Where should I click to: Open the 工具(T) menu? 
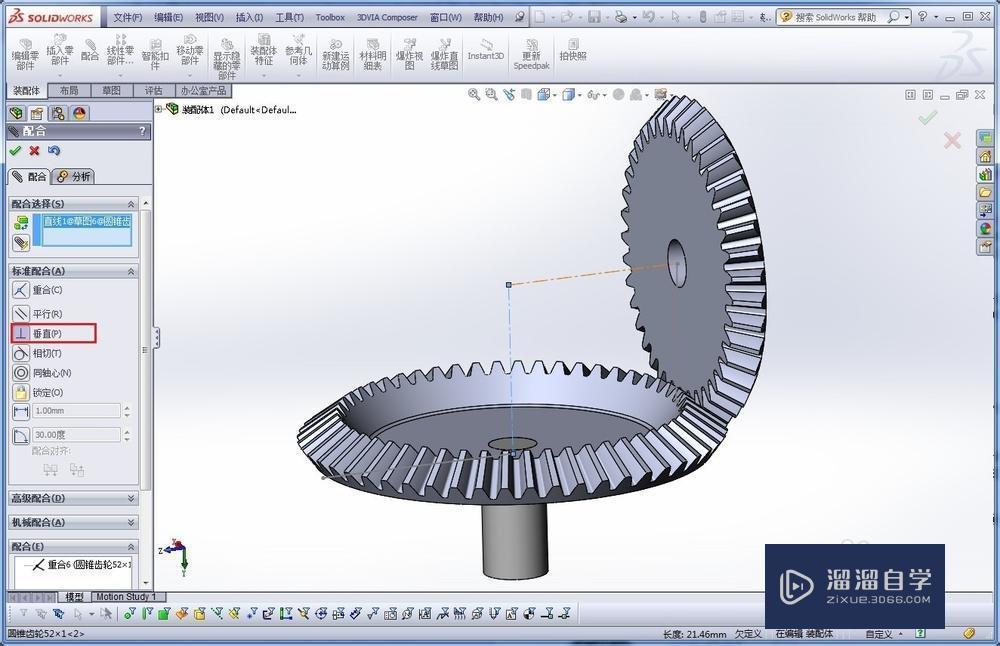click(290, 17)
